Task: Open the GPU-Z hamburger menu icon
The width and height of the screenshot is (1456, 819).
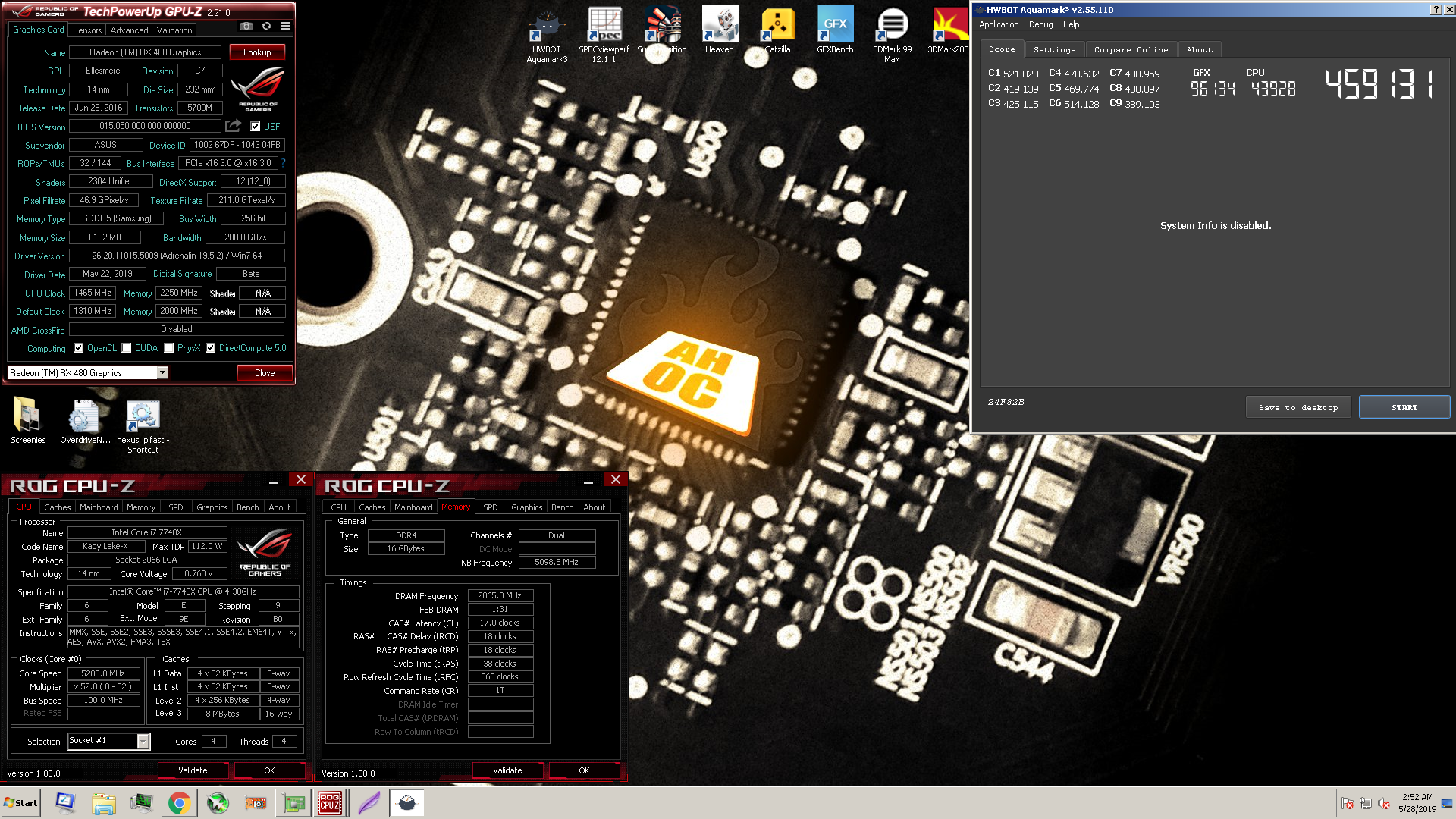Action: click(x=285, y=26)
